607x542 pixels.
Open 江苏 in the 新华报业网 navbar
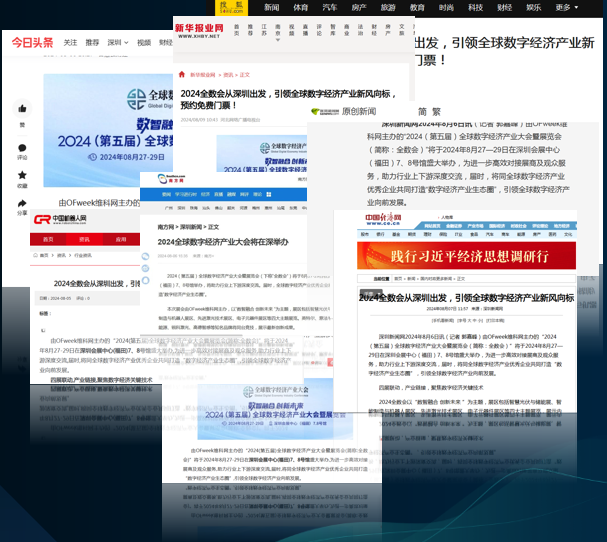[264, 30]
